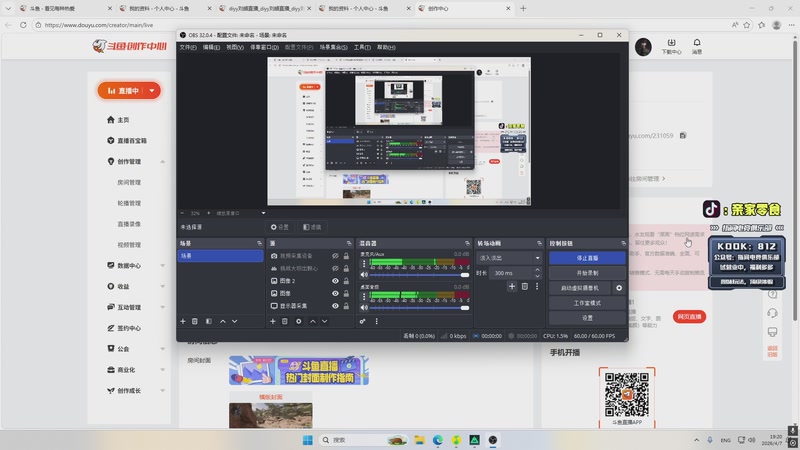This screenshot has height=450, width=800.
Task: Open dropdown arrow on orange live button
Action: 152,91
